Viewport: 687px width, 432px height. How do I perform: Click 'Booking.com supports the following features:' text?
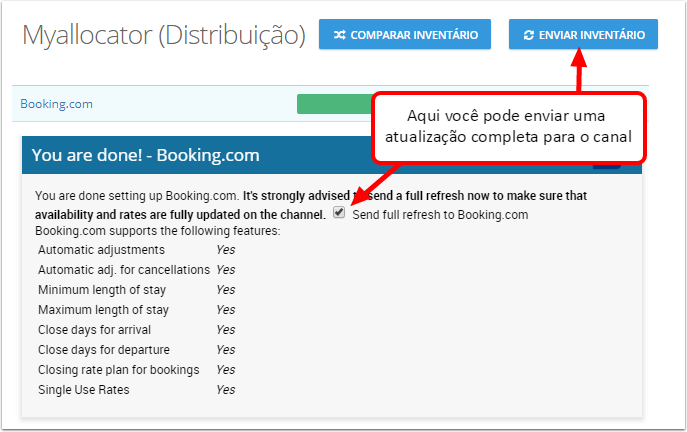coord(158,231)
